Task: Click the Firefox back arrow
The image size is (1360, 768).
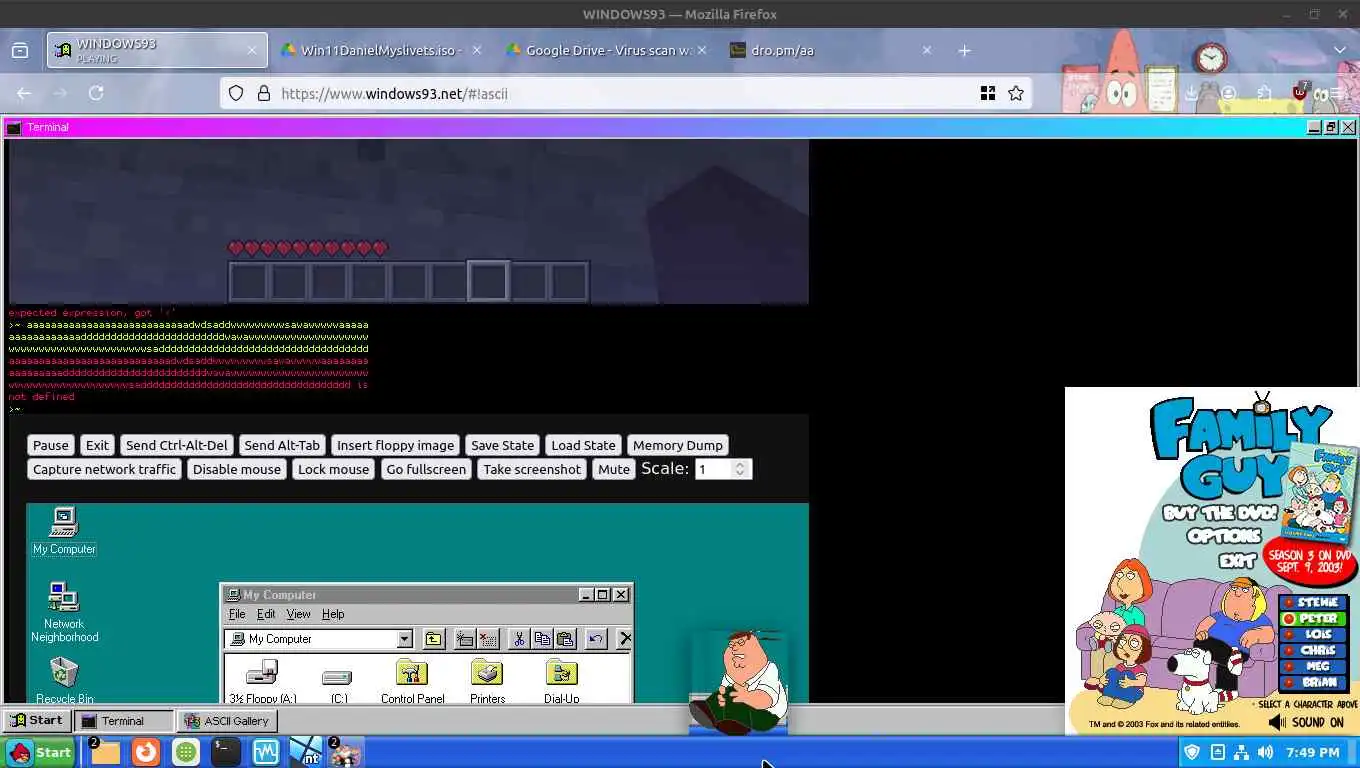Action: (x=24, y=93)
